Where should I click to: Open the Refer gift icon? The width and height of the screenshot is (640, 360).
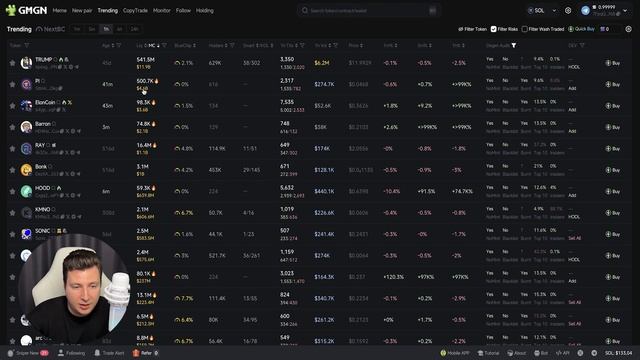click(136, 353)
